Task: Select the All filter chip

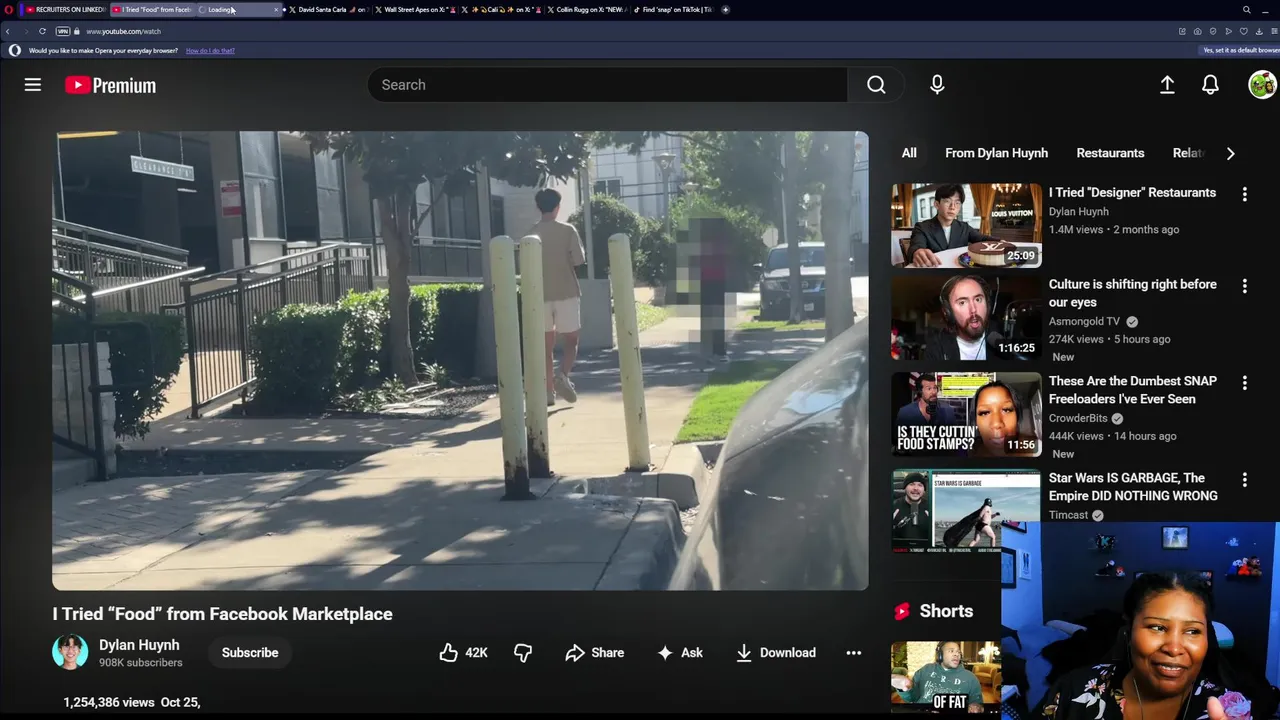Action: pyautogui.click(x=909, y=153)
